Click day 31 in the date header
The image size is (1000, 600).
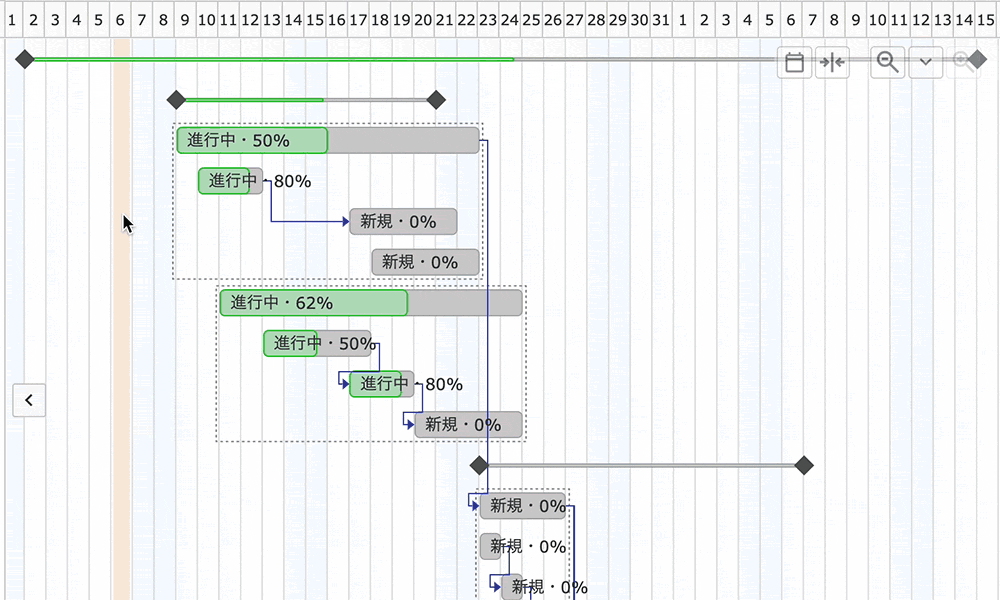click(661, 20)
